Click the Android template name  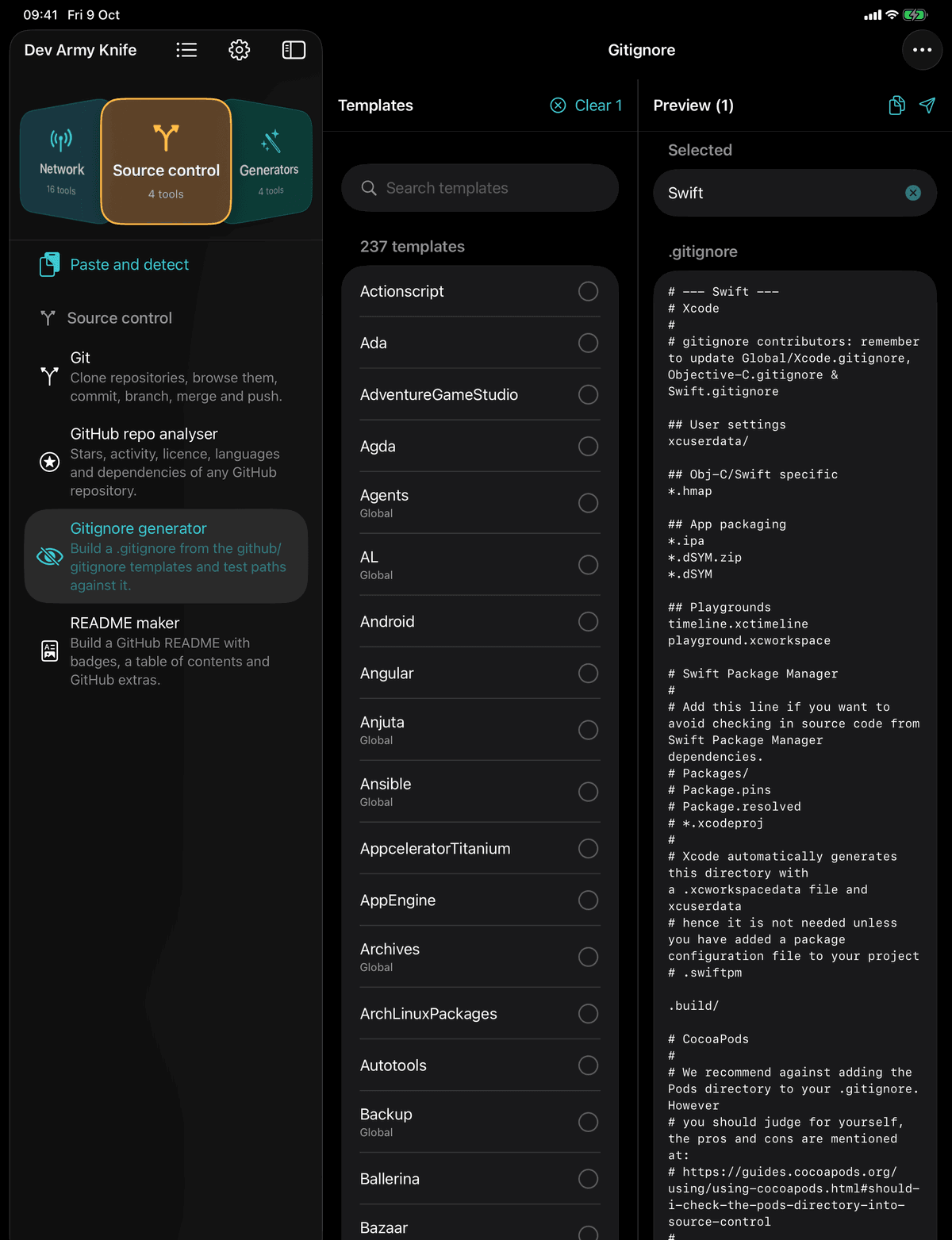pyautogui.click(x=387, y=621)
